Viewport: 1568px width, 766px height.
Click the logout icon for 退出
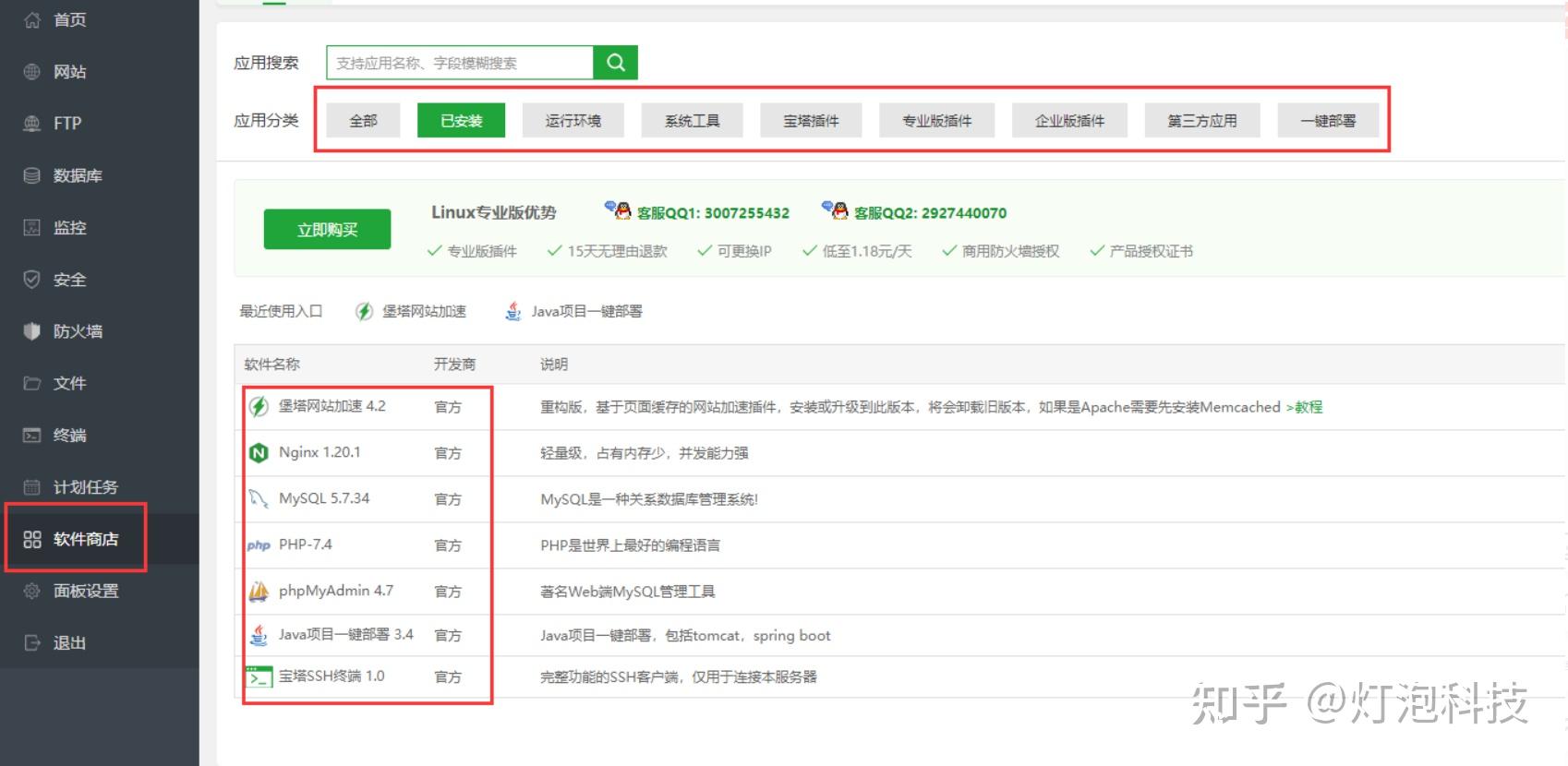tap(32, 642)
